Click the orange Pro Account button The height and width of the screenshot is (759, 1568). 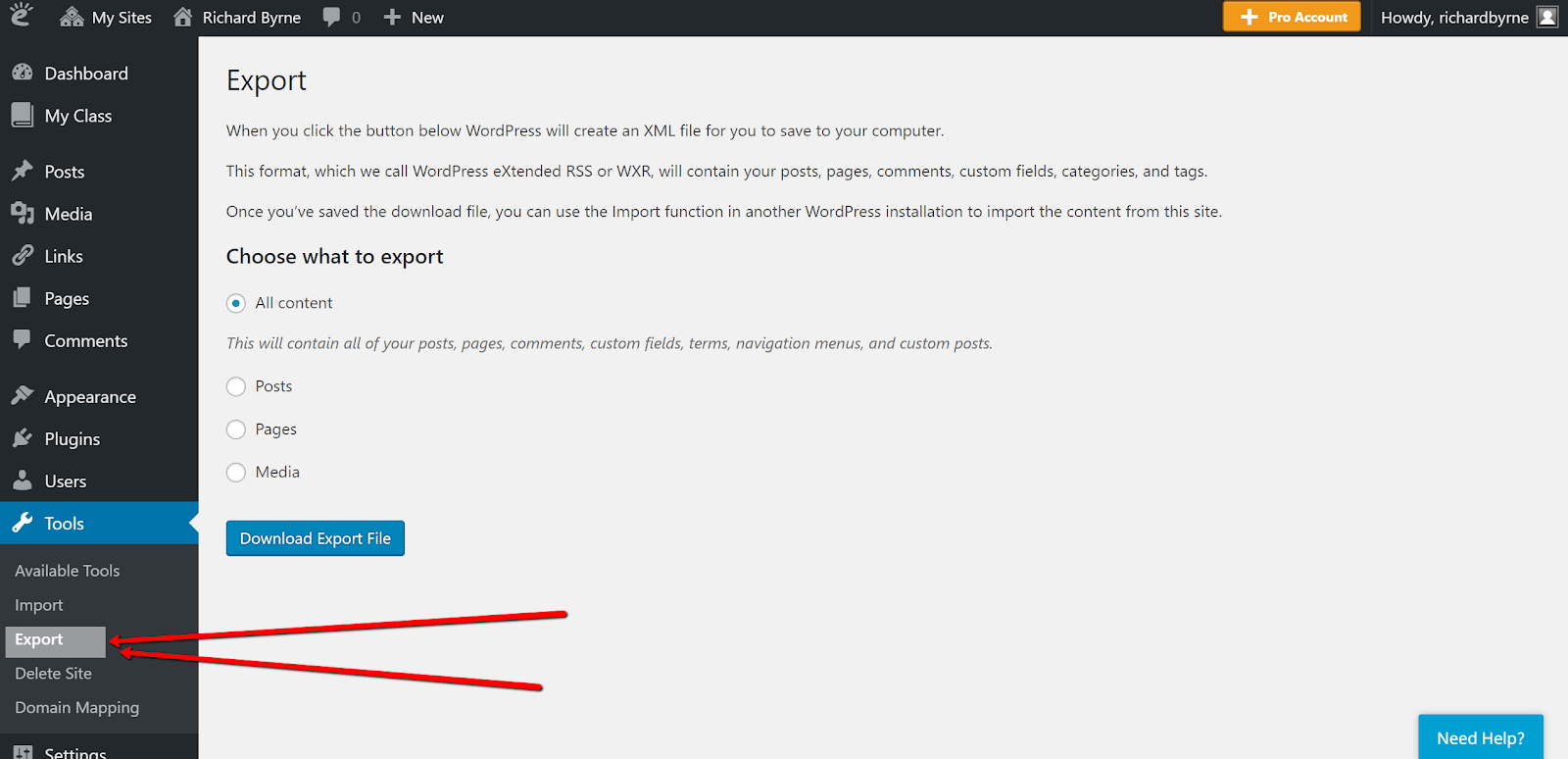[x=1292, y=17]
